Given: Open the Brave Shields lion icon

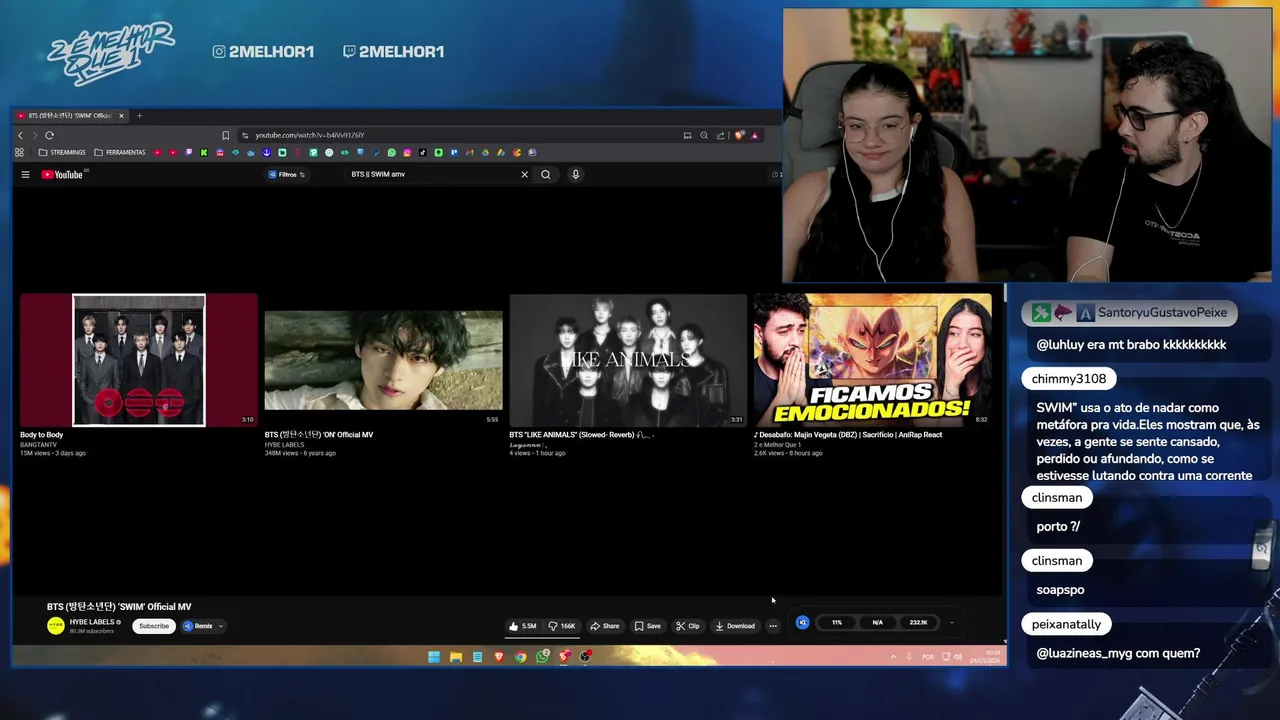Looking at the screenshot, I should (739, 135).
